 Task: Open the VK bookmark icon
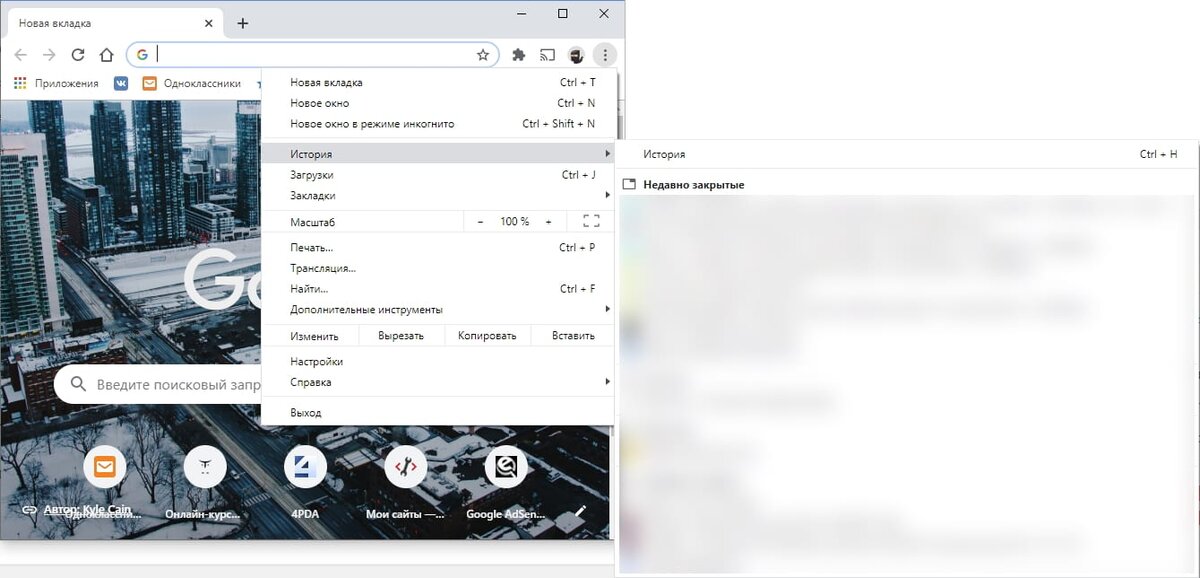coord(121,84)
